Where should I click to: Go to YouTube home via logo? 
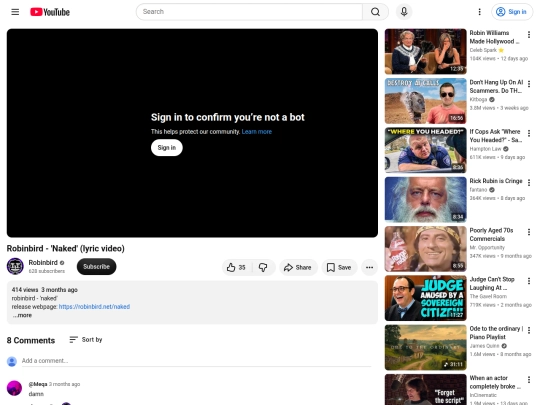tap(50, 12)
